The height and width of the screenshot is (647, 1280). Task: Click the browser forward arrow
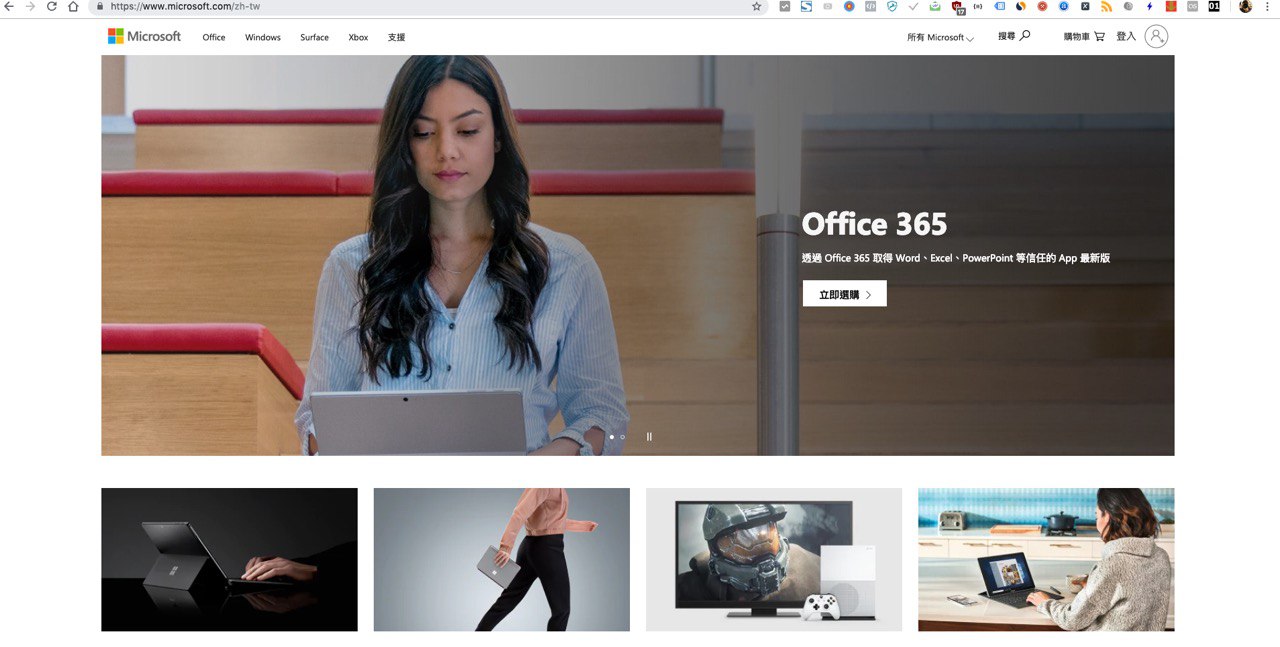coord(30,6)
